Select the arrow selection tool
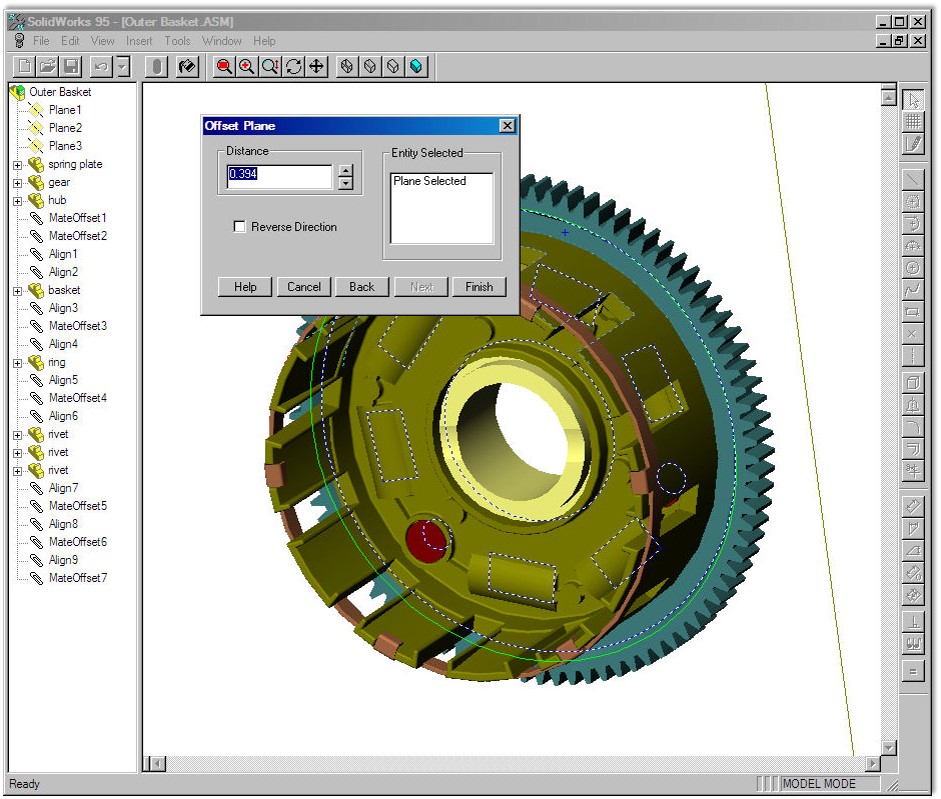The image size is (941, 799). (x=914, y=100)
